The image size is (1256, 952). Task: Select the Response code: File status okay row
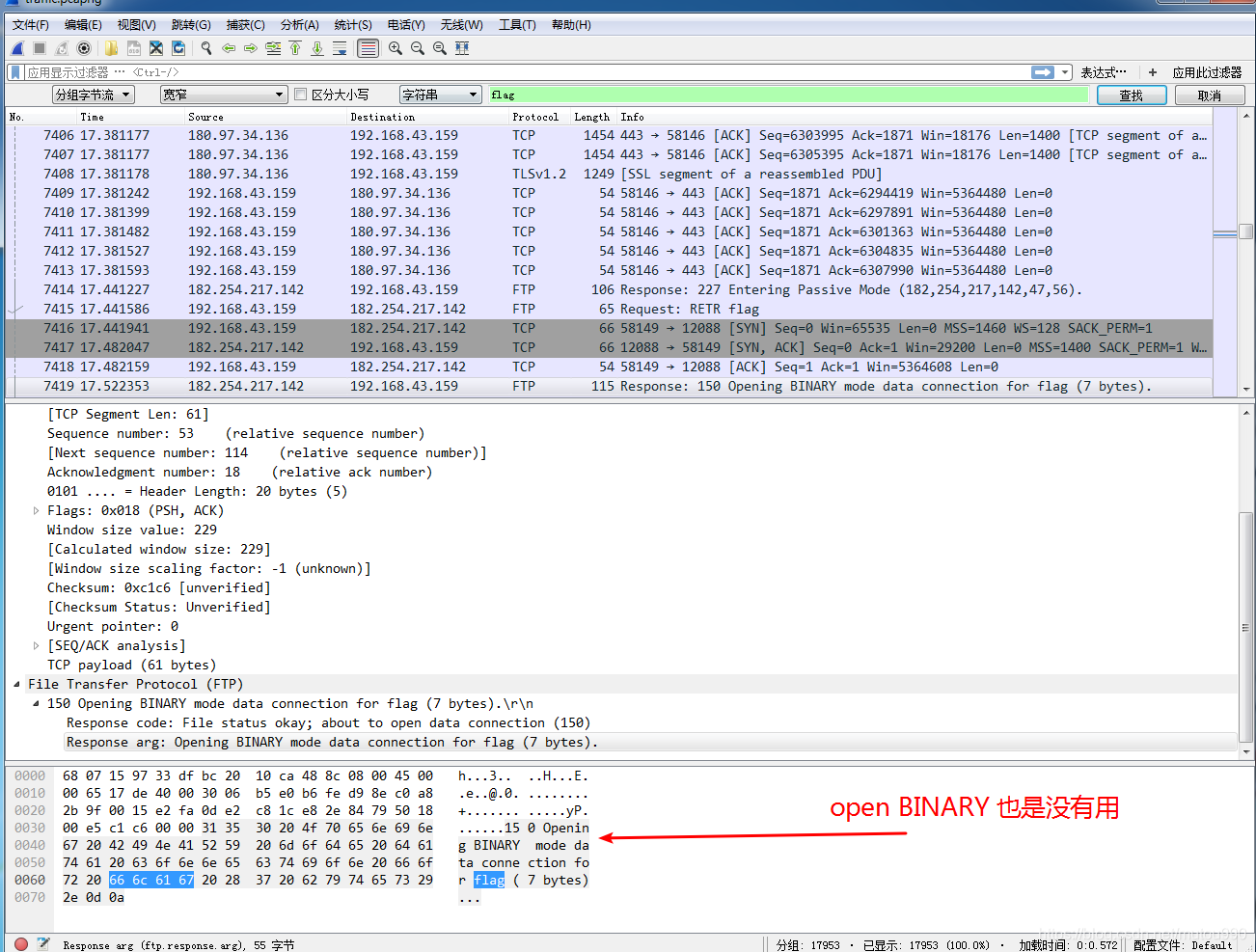click(x=328, y=723)
